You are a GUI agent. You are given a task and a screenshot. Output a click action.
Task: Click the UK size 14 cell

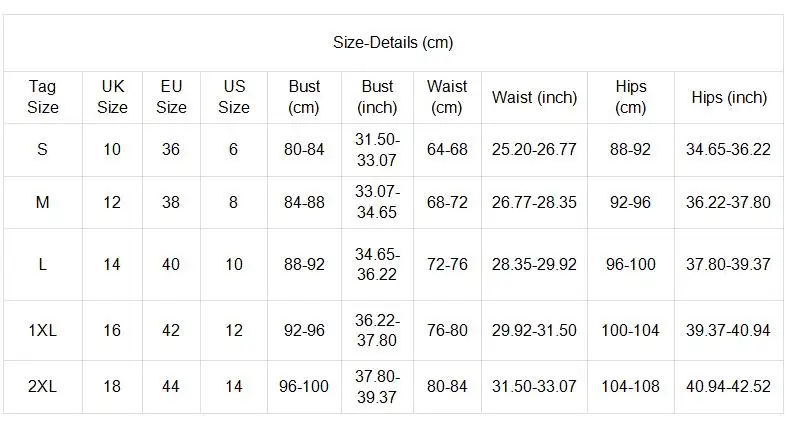pyautogui.click(x=112, y=264)
